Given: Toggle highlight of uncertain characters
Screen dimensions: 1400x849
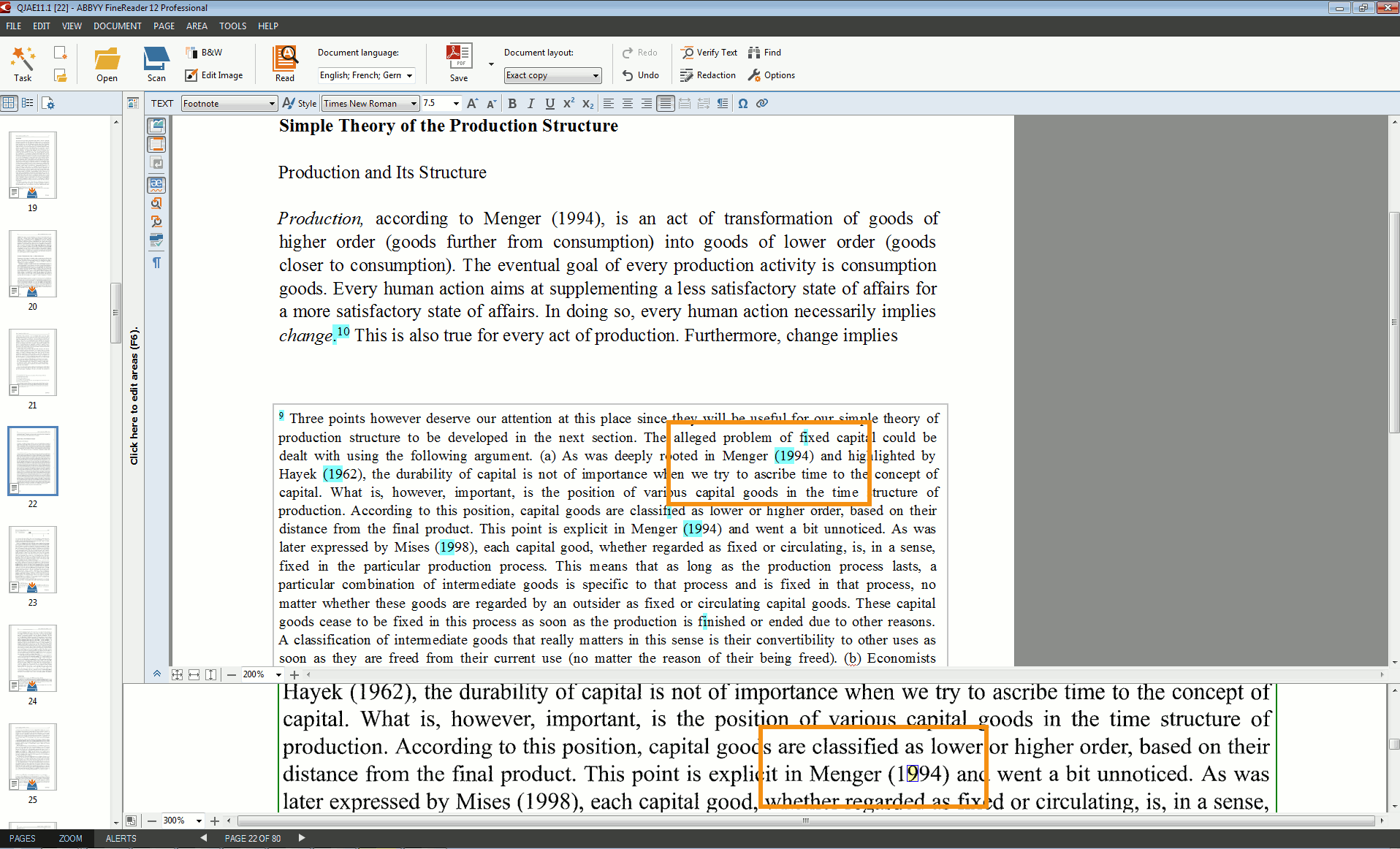Looking at the screenshot, I should (156, 184).
